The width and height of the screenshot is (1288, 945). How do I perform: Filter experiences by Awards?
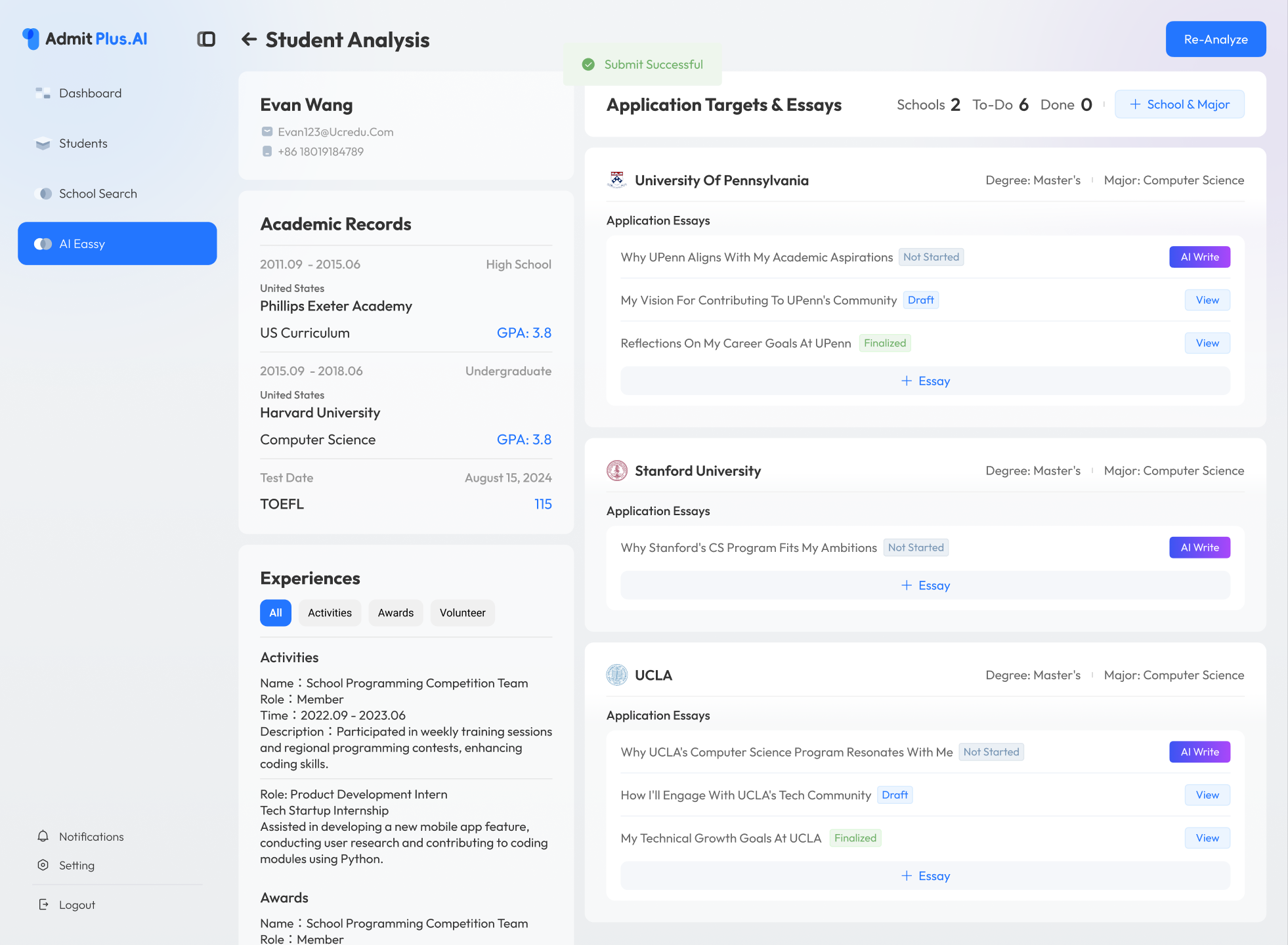click(395, 612)
